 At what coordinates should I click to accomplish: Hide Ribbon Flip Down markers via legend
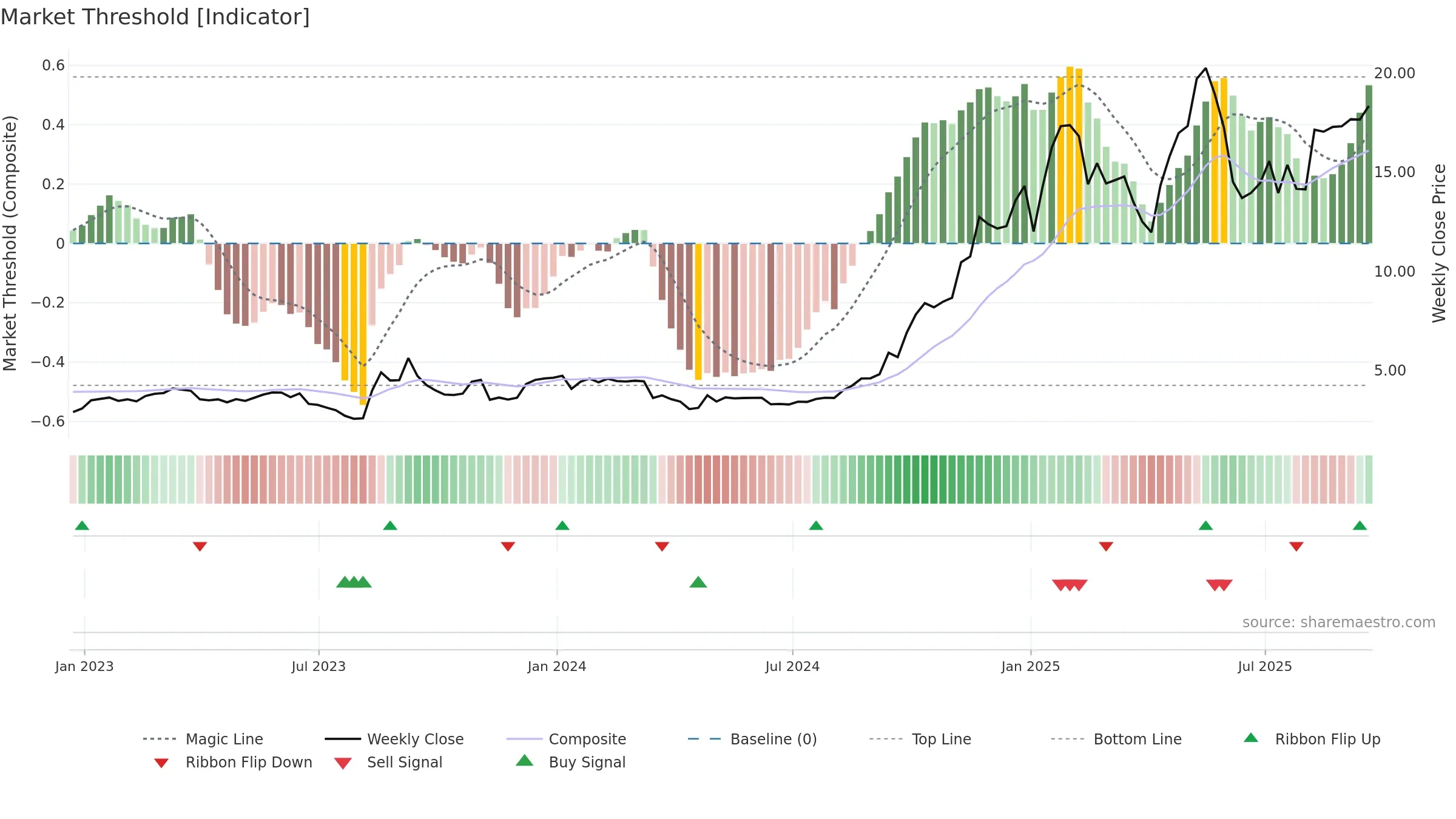tap(234, 762)
